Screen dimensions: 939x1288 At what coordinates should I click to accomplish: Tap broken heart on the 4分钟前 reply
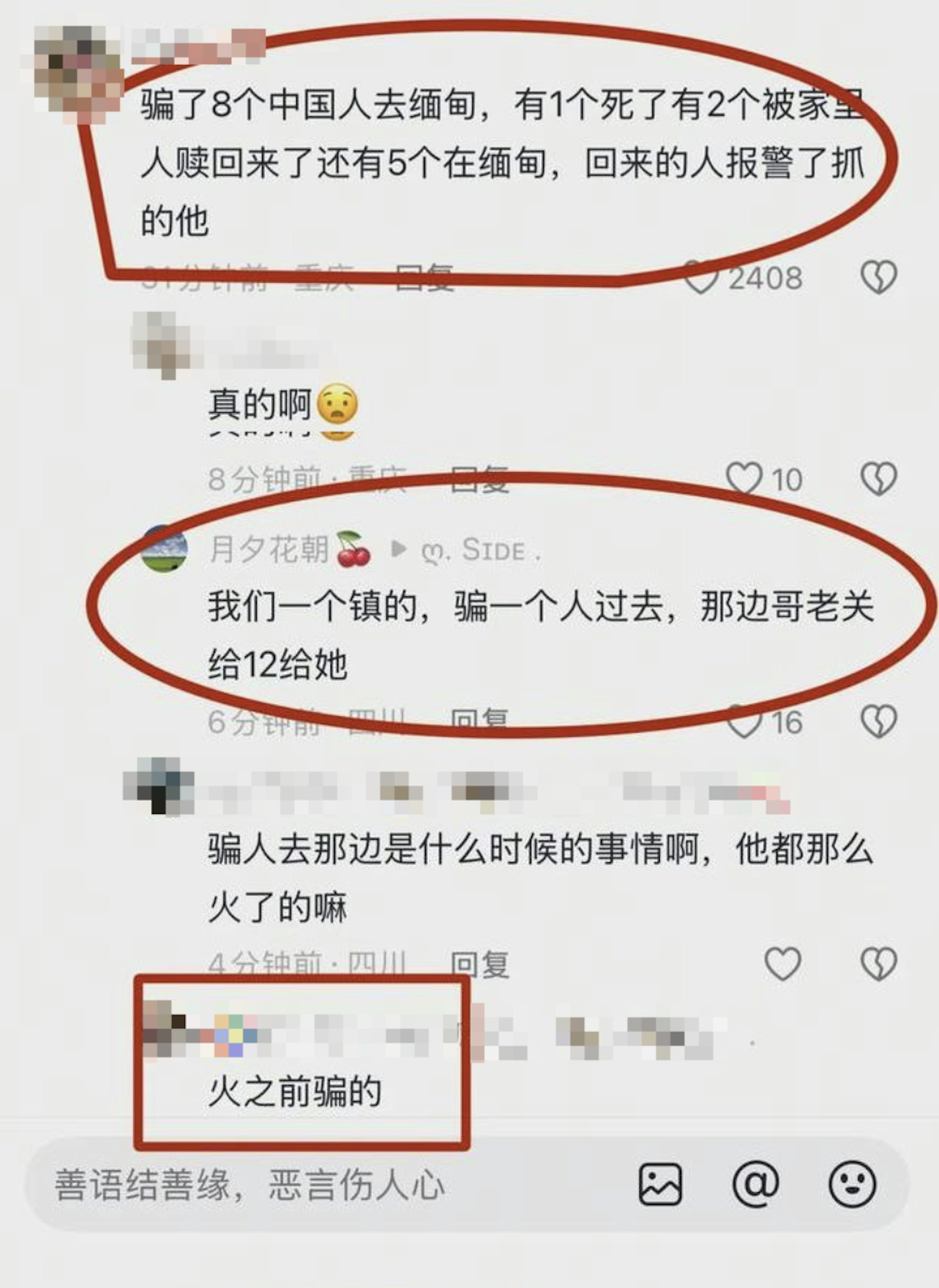(879, 963)
